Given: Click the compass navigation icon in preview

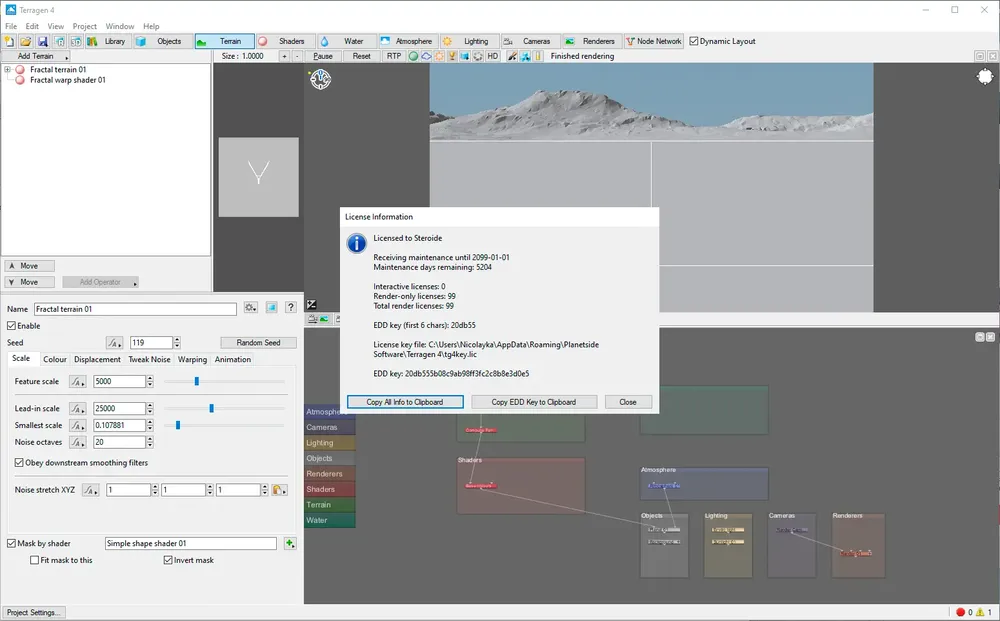Looking at the screenshot, I should click(x=320, y=79).
